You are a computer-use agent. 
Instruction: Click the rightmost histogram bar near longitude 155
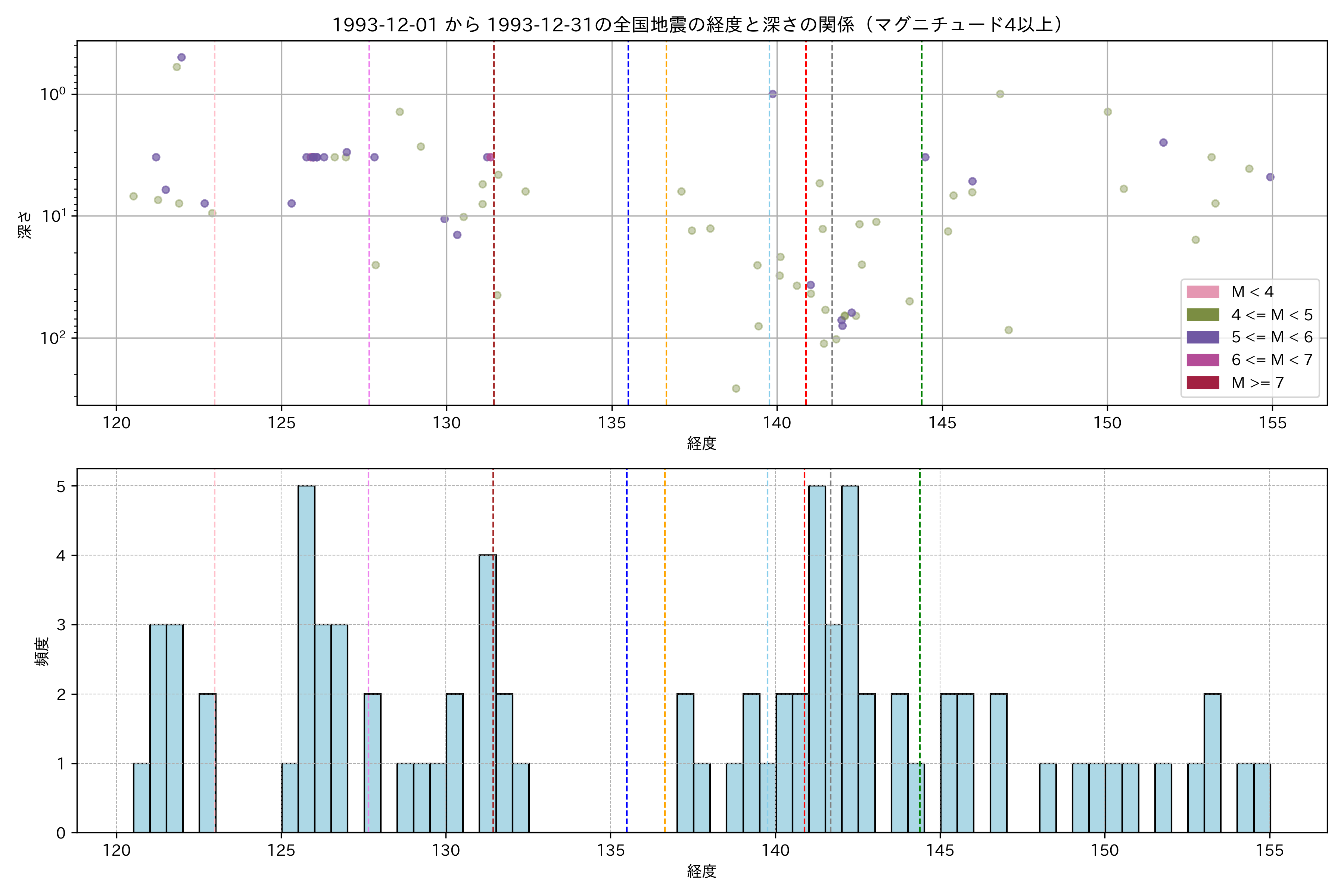tap(1262, 798)
